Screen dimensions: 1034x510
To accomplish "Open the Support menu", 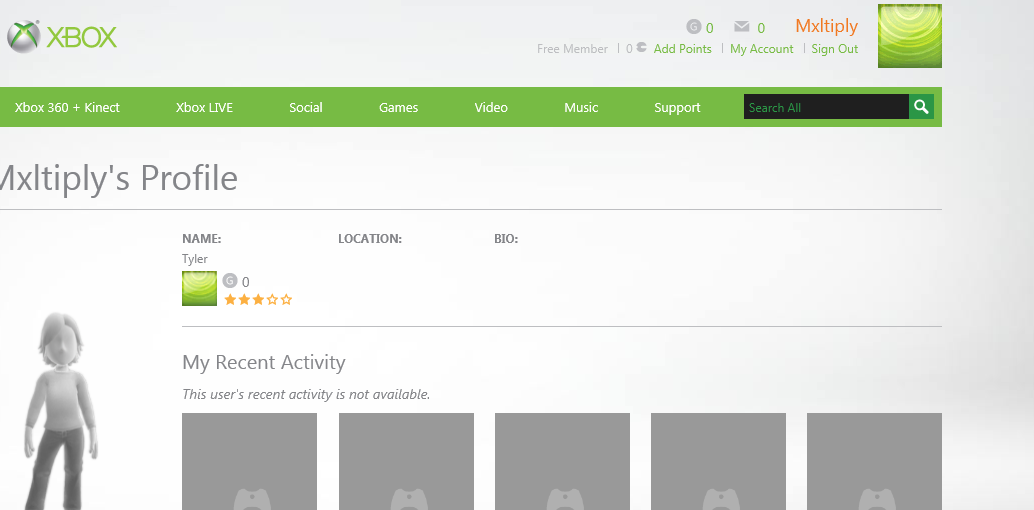I will [677, 108].
